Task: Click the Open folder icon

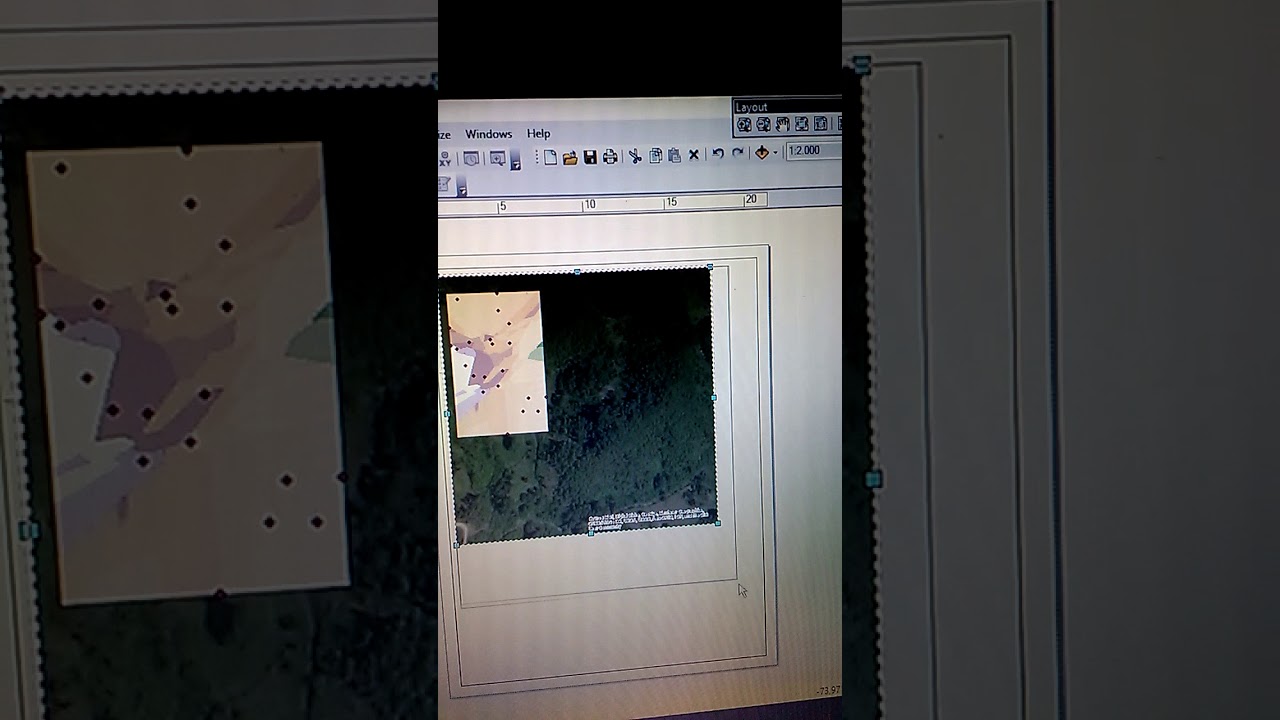Action: [x=570, y=157]
